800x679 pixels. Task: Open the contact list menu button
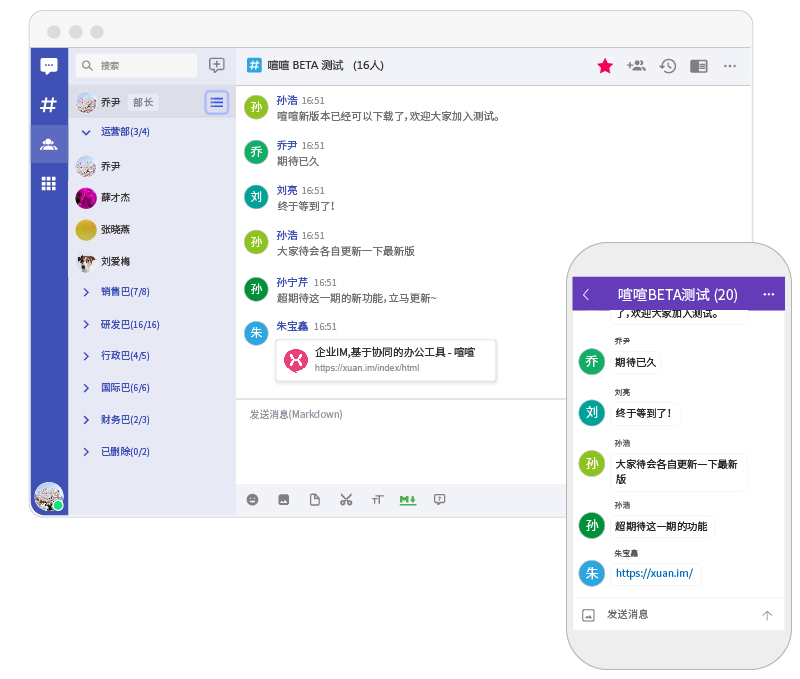217,102
